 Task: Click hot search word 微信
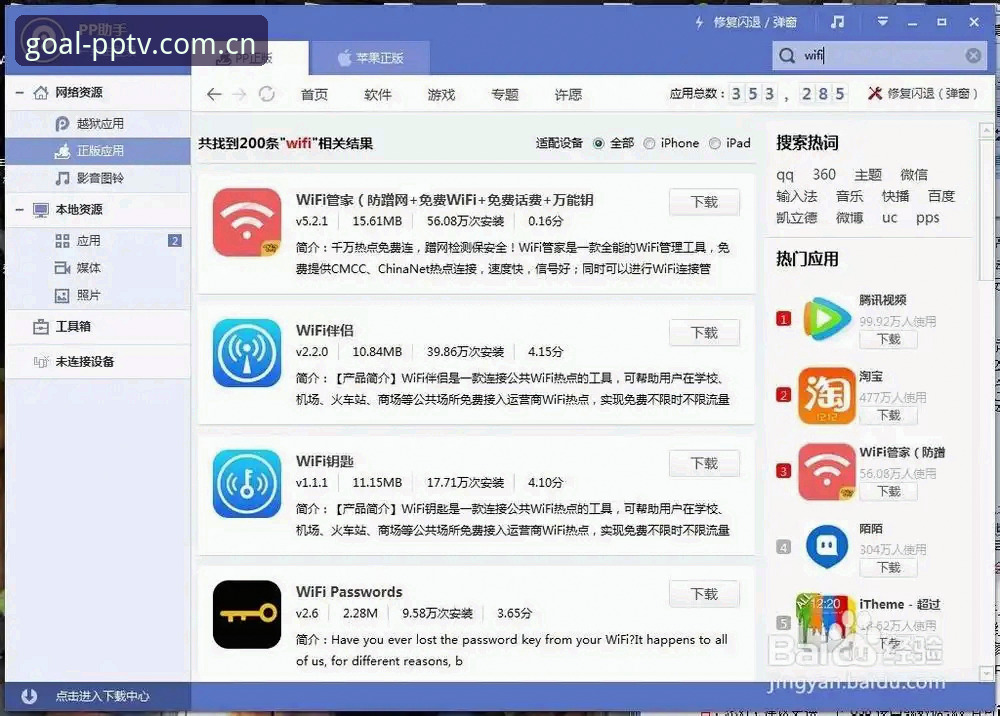[914, 174]
